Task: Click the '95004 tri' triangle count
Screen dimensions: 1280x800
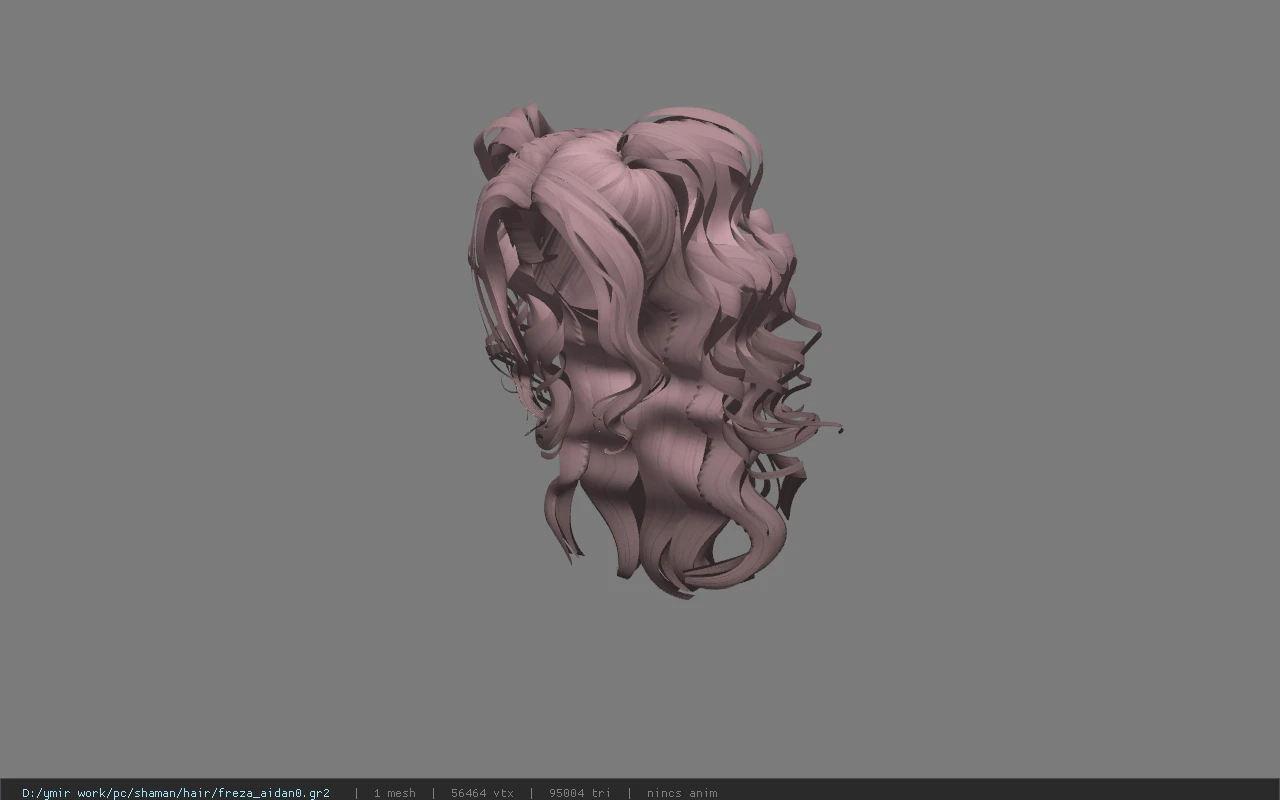Action: tap(580, 793)
